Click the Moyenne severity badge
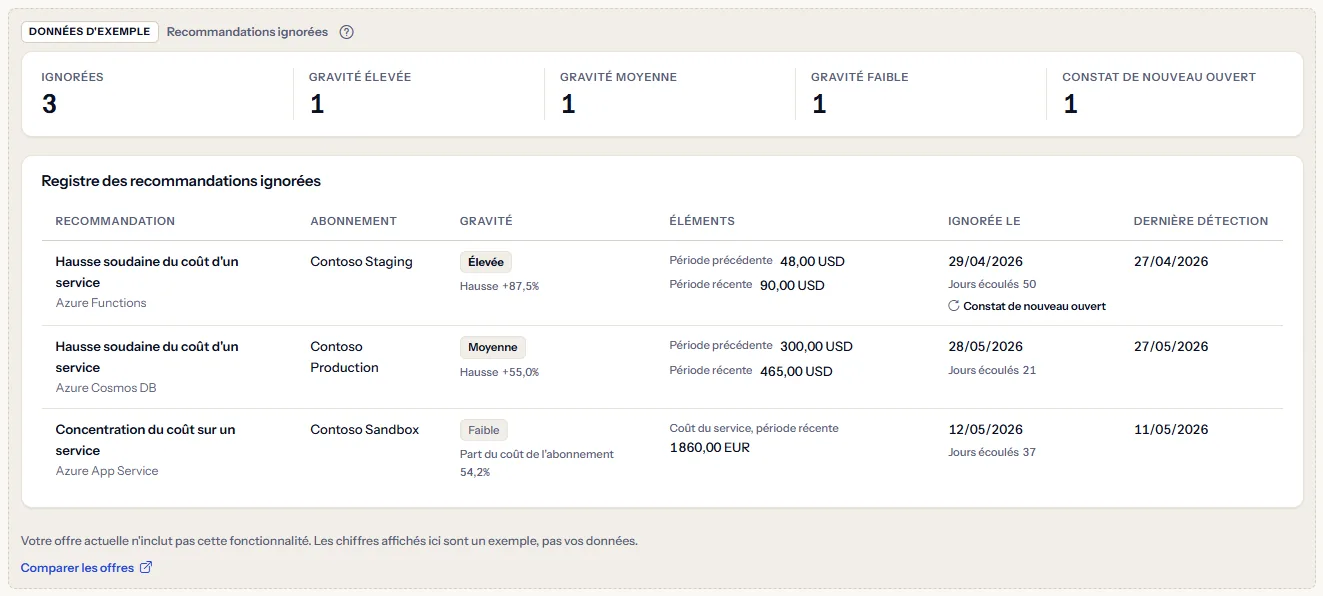Image resolution: width=1323 pixels, height=596 pixels. click(493, 347)
